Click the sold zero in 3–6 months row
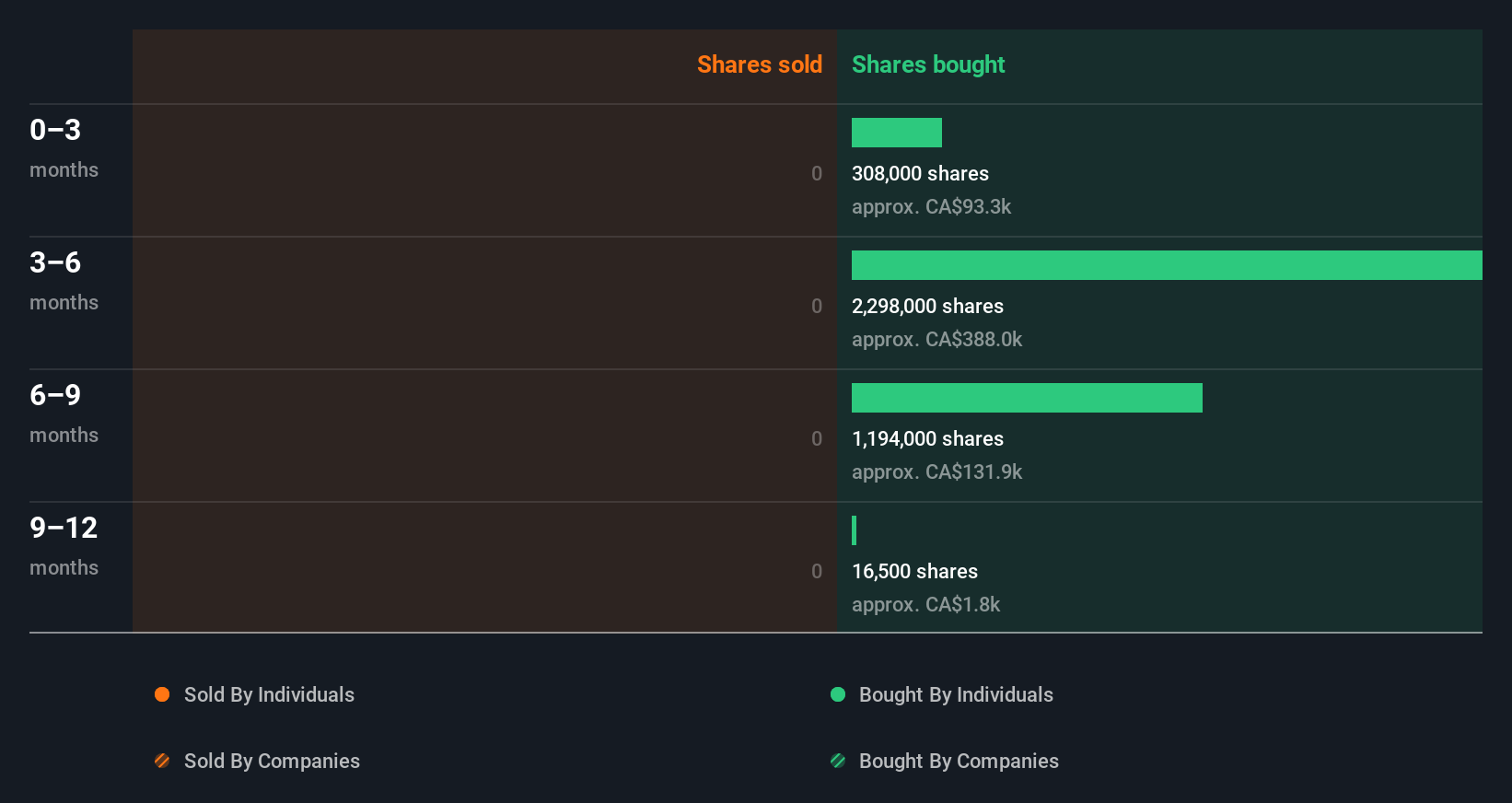 [817, 306]
